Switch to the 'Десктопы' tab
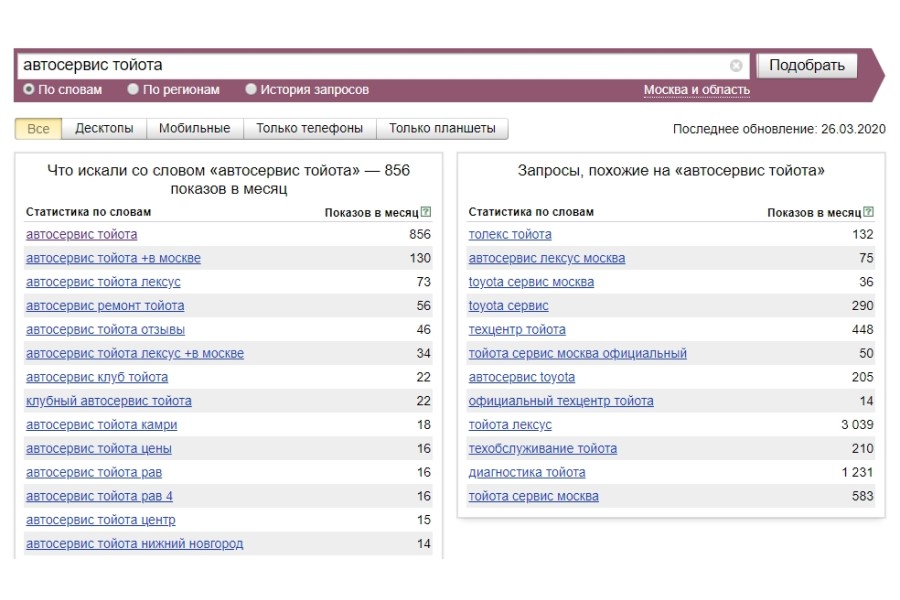The height and width of the screenshot is (600, 900). tap(104, 129)
